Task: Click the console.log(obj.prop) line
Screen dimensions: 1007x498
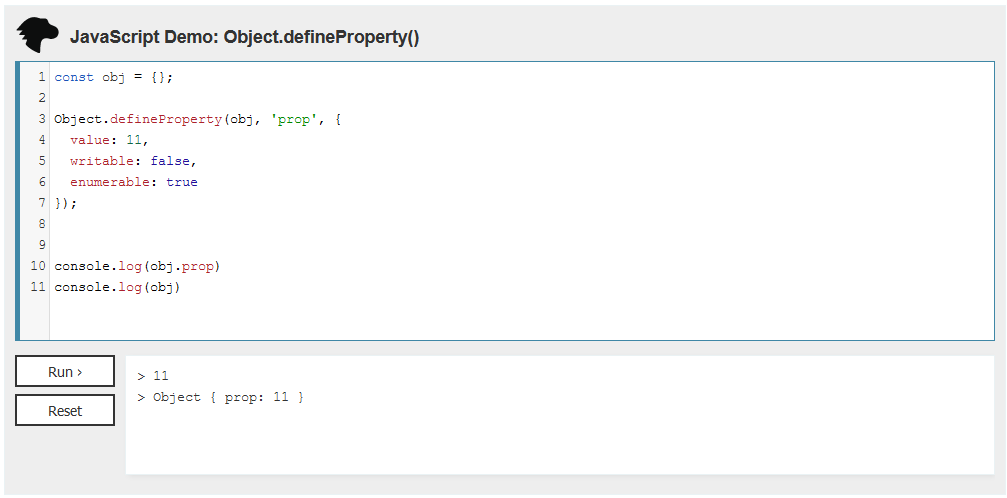Action: pos(137,266)
